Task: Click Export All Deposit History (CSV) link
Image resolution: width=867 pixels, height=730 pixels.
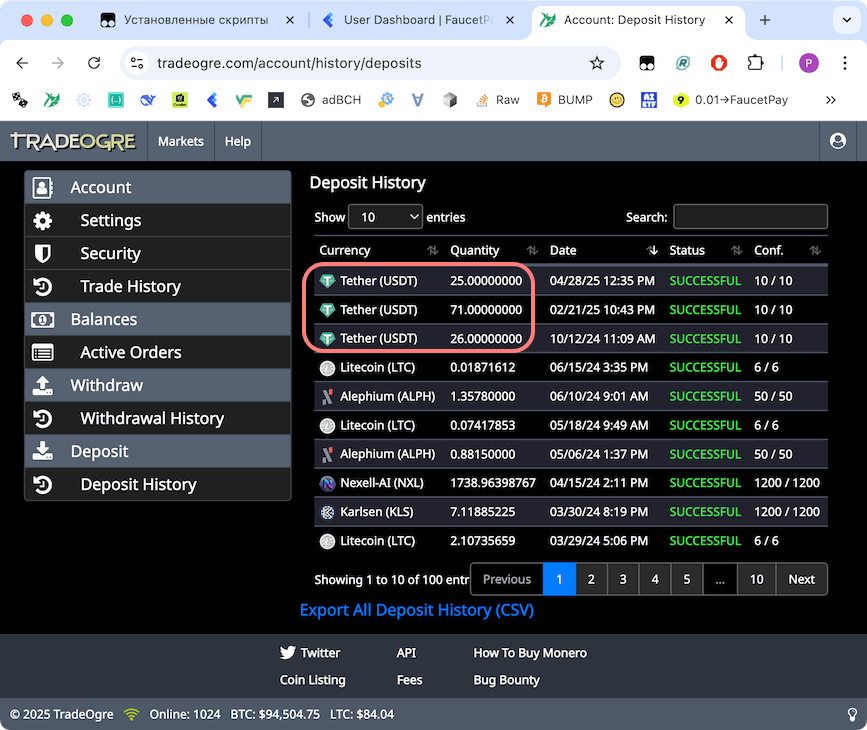Action: [417, 610]
